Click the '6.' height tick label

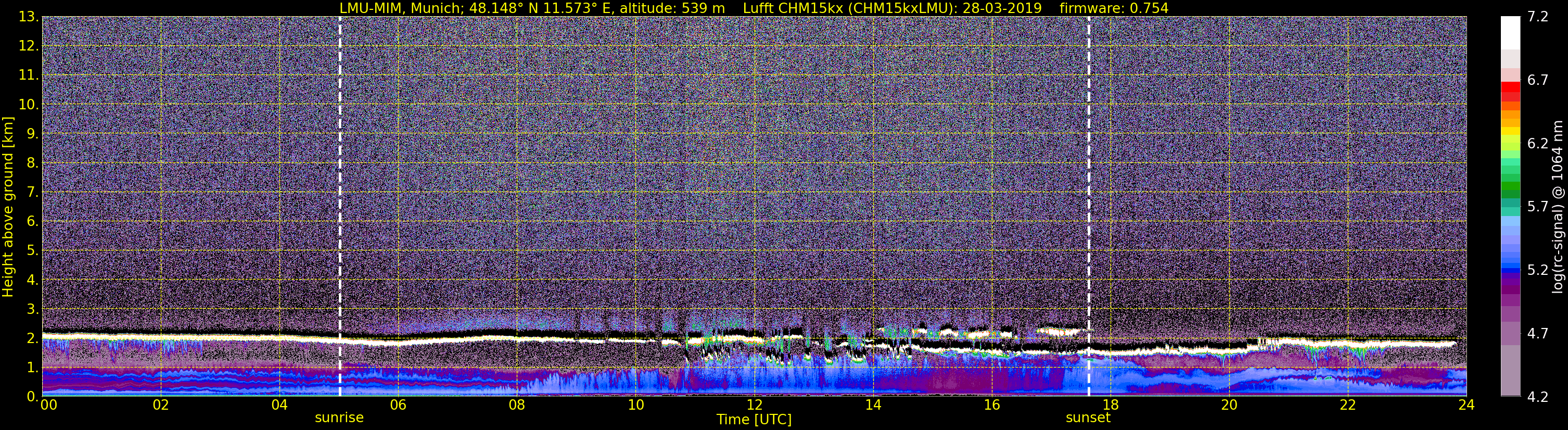point(32,222)
